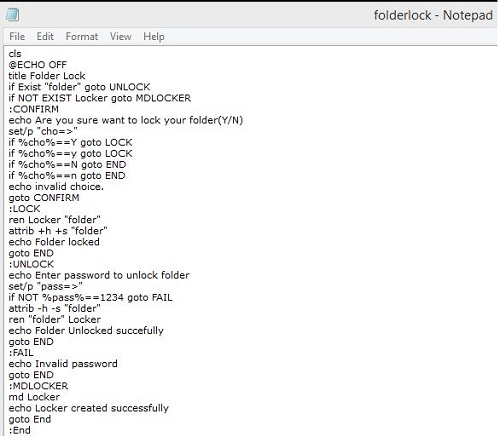The height and width of the screenshot is (437, 500).
Task: Click line 'echo Enter password to unlock folder'
Action: [x=99, y=275]
